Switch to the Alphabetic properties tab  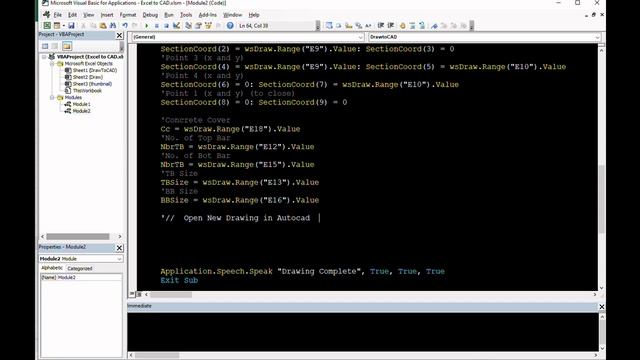52,268
